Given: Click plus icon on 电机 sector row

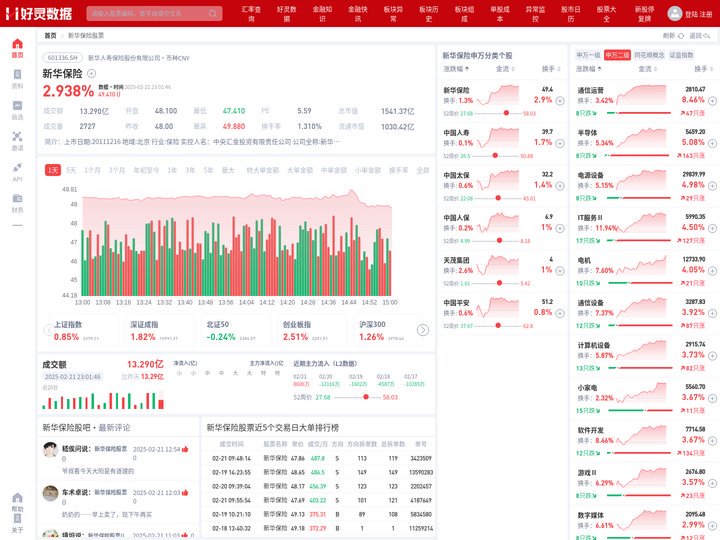Looking at the screenshot, I should coord(712,271).
